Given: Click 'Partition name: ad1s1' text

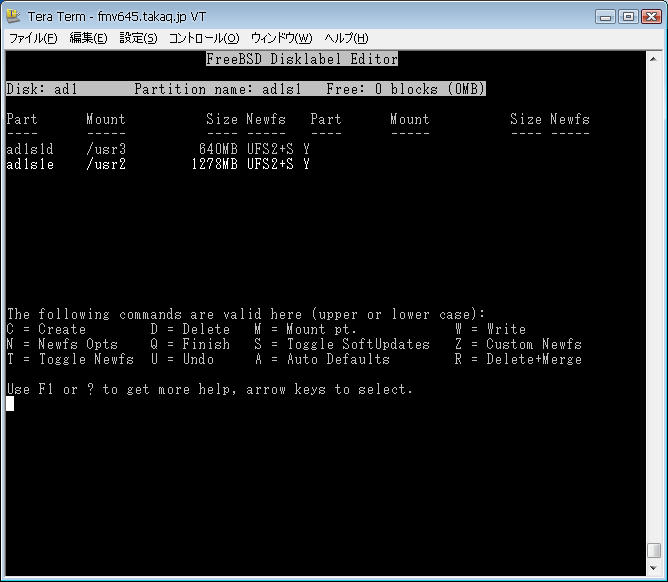Looking at the screenshot, I should tap(218, 89).
